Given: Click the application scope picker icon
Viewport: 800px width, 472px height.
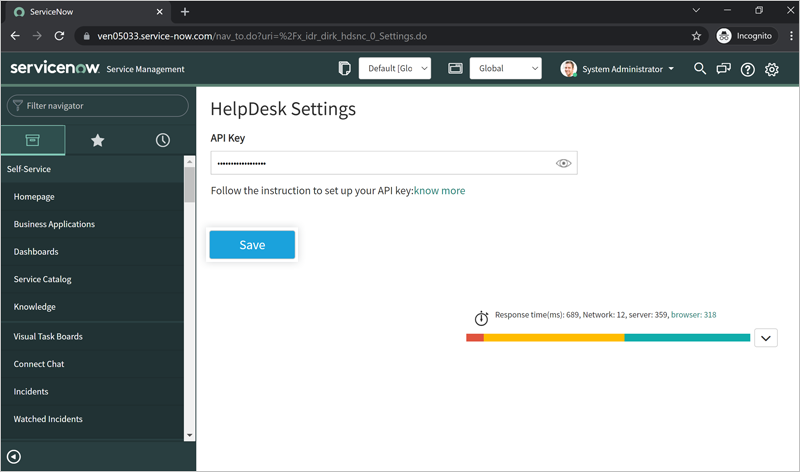Looking at the screenshot, I should point(455,69).
